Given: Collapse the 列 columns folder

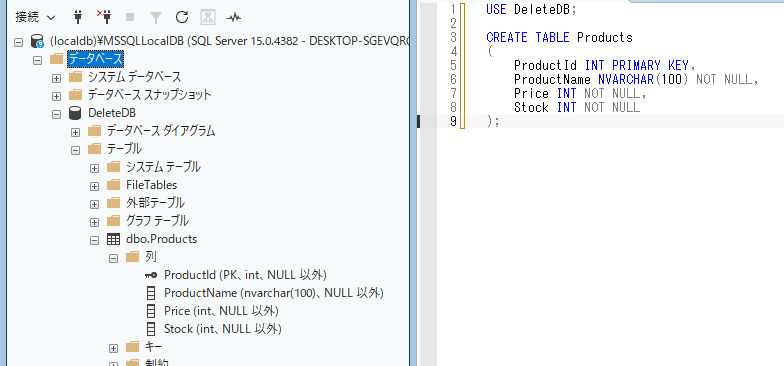Looking at the screenshot, I should tap(114, 258).
